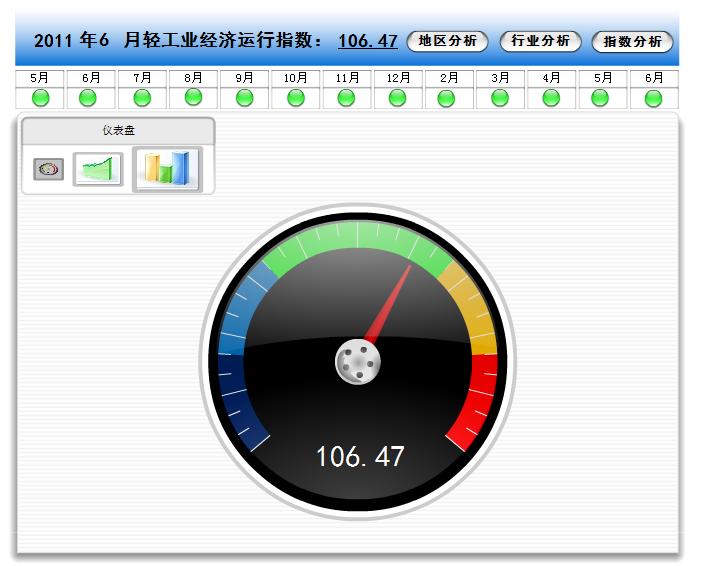
Task: Select the 3D bar chart view icon
Action: [x=167, y=168]
